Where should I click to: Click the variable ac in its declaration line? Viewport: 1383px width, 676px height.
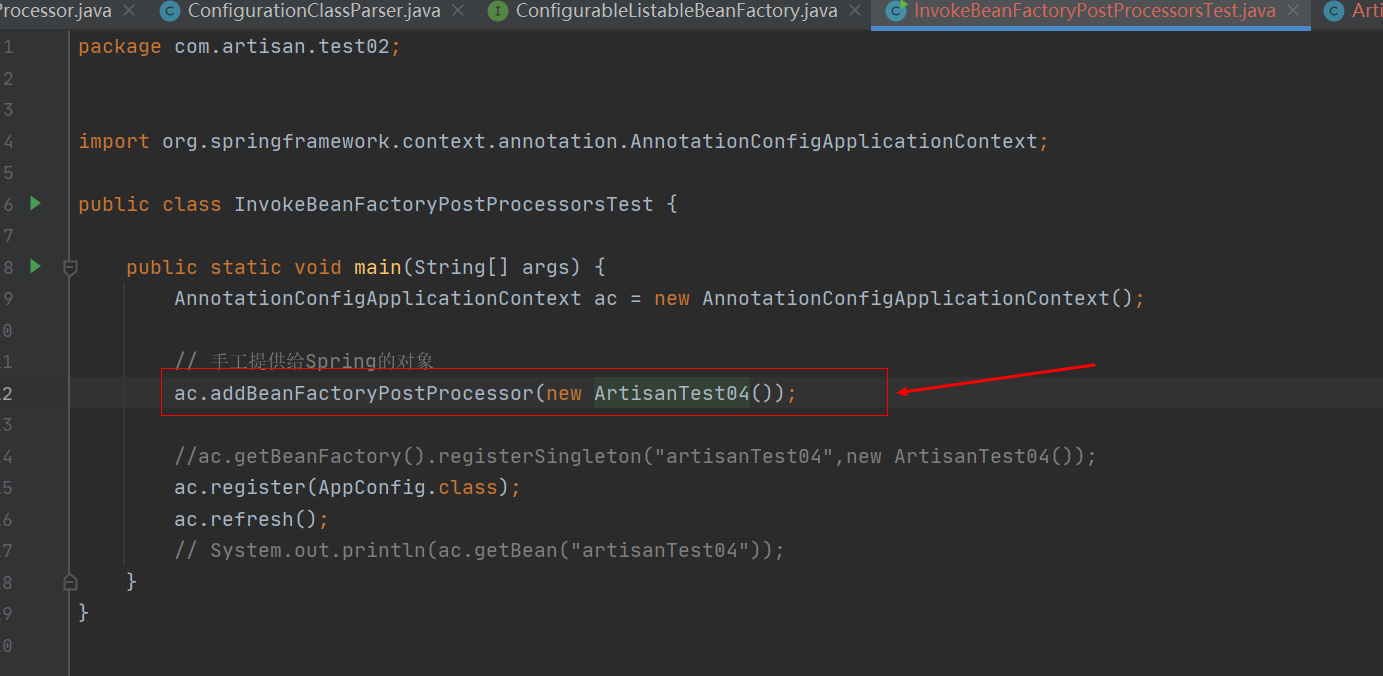click(606, 298)
